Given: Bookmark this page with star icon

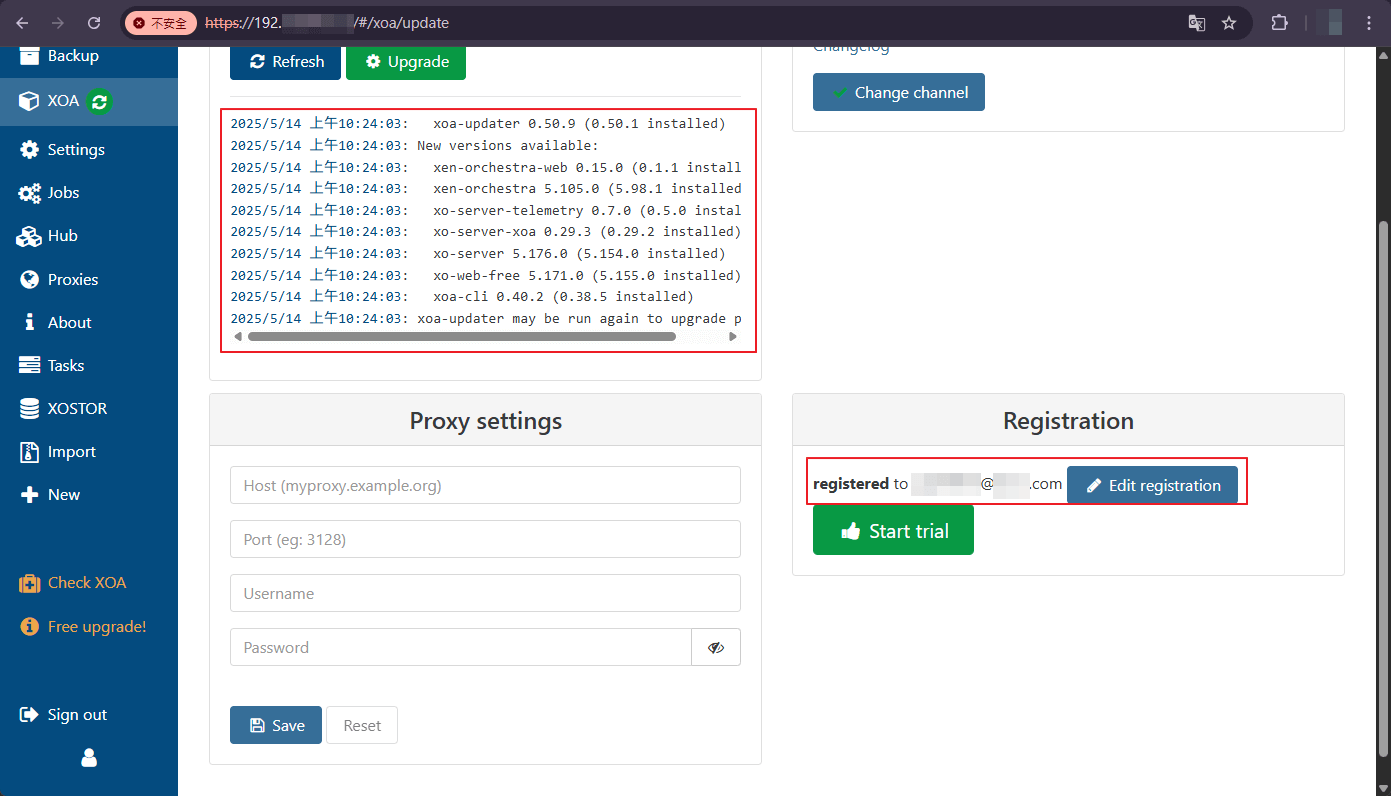Looking at the screenshot, I should point(1229,22).
